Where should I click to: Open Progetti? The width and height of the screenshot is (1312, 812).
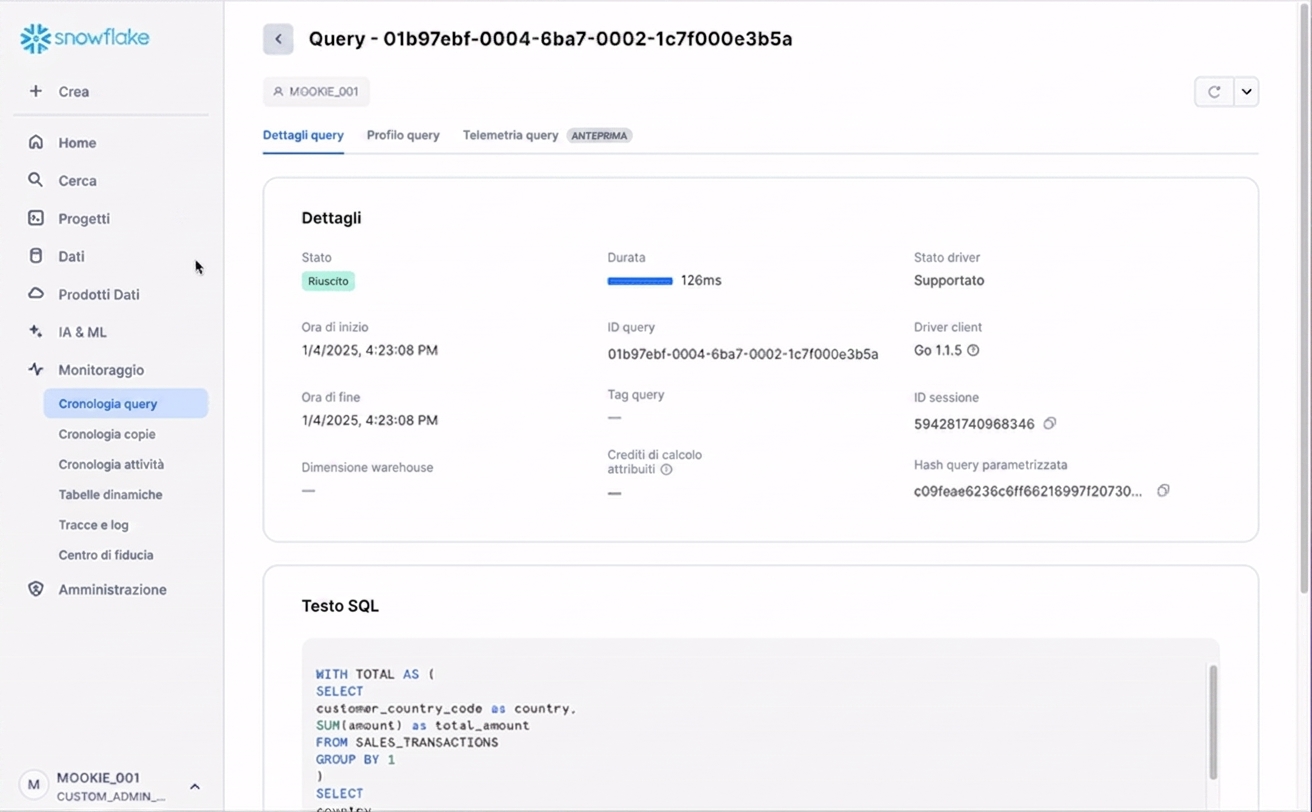84,218
